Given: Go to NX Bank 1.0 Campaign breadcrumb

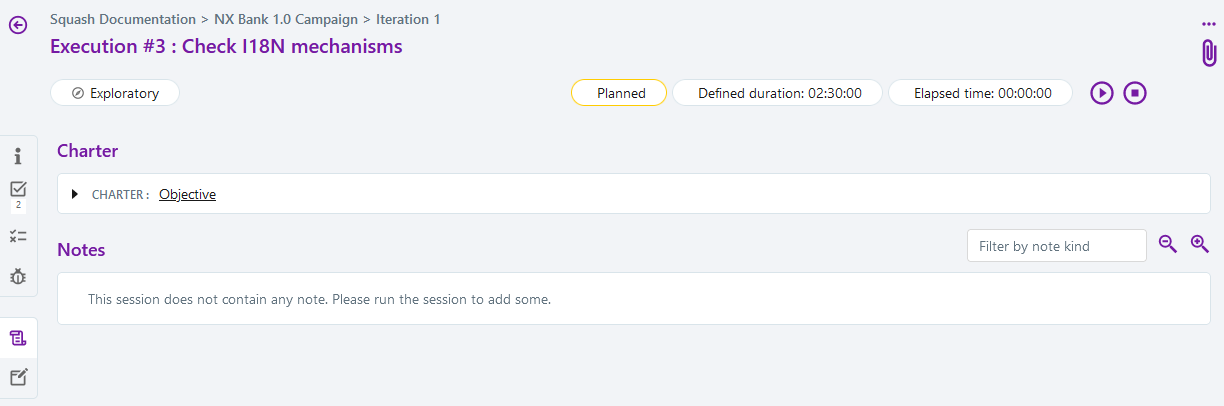Looking at the screenshot, I should pos(285,19).
